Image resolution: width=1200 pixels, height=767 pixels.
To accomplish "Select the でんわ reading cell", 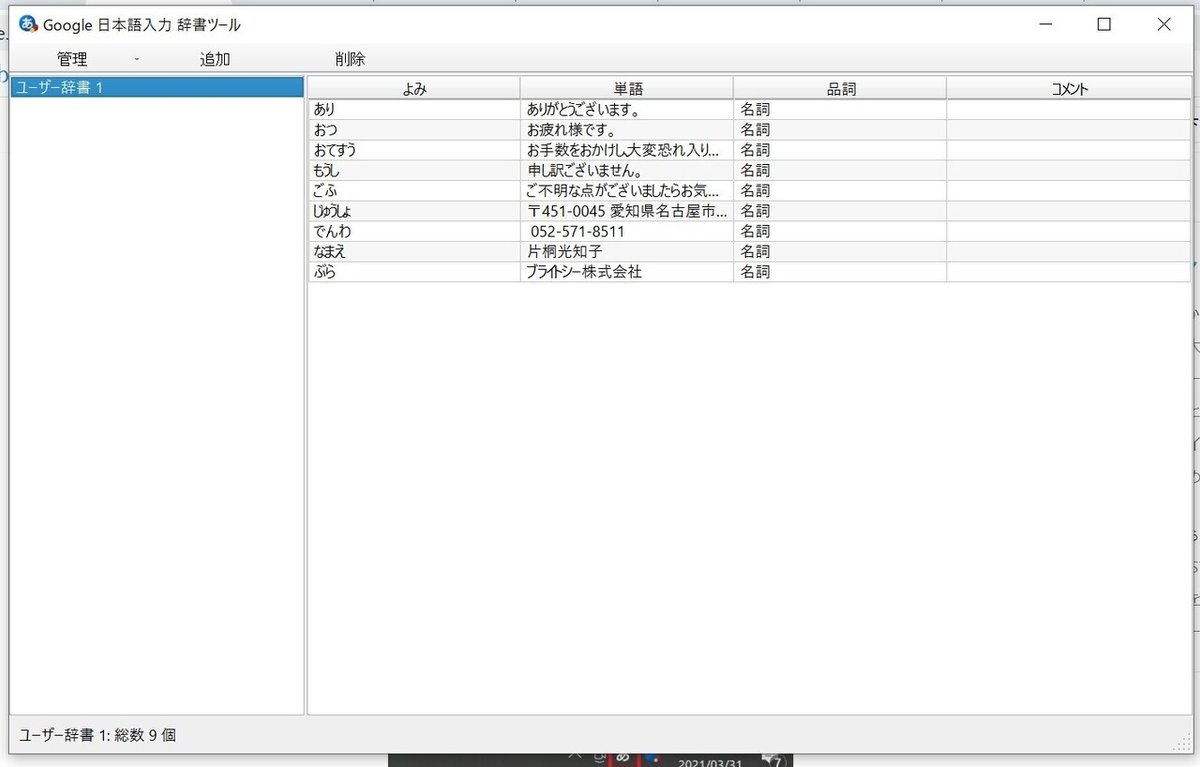I will [x=414, y=231].
